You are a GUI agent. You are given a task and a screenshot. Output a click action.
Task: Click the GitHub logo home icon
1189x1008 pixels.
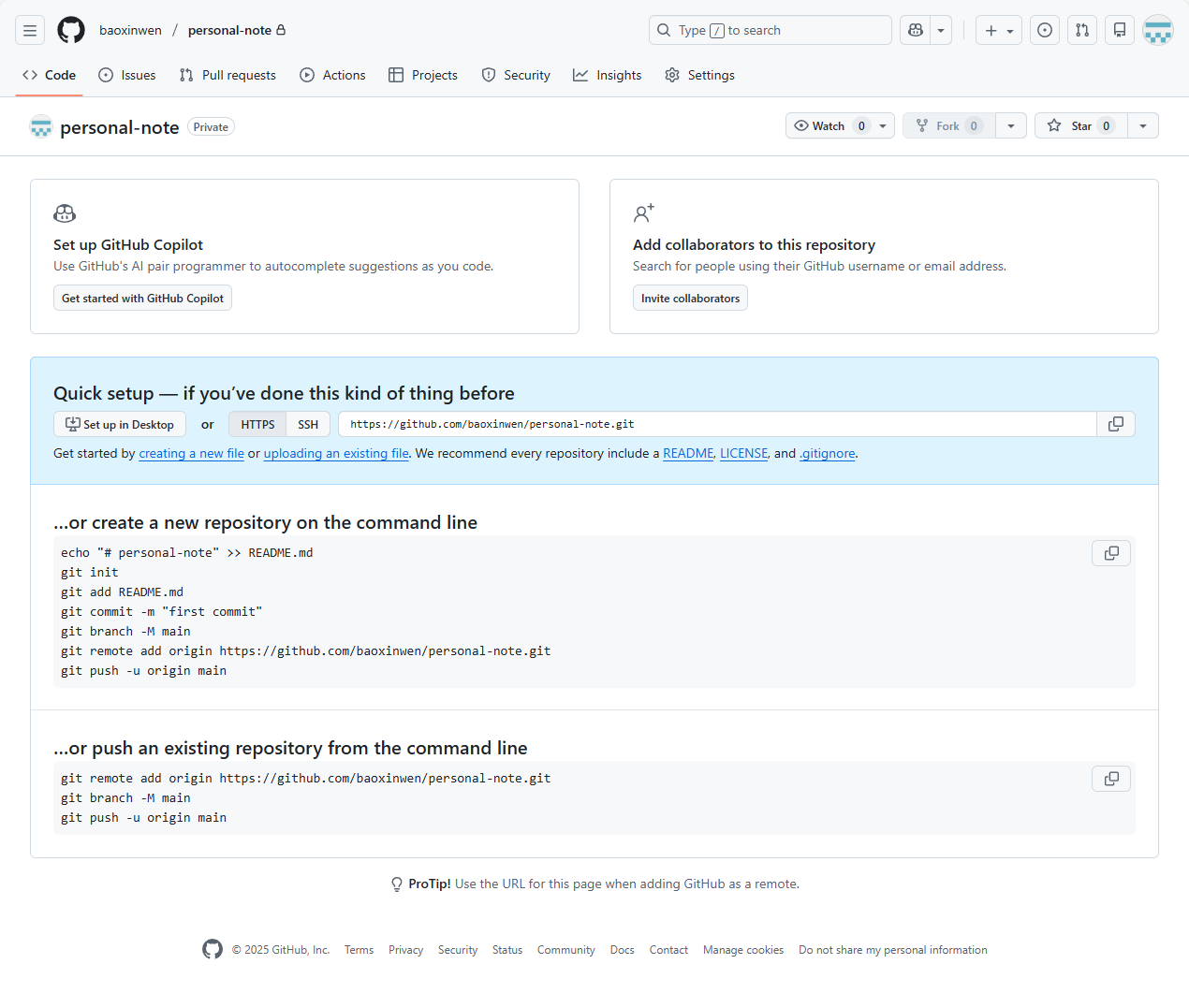click(x=71, y=30)
